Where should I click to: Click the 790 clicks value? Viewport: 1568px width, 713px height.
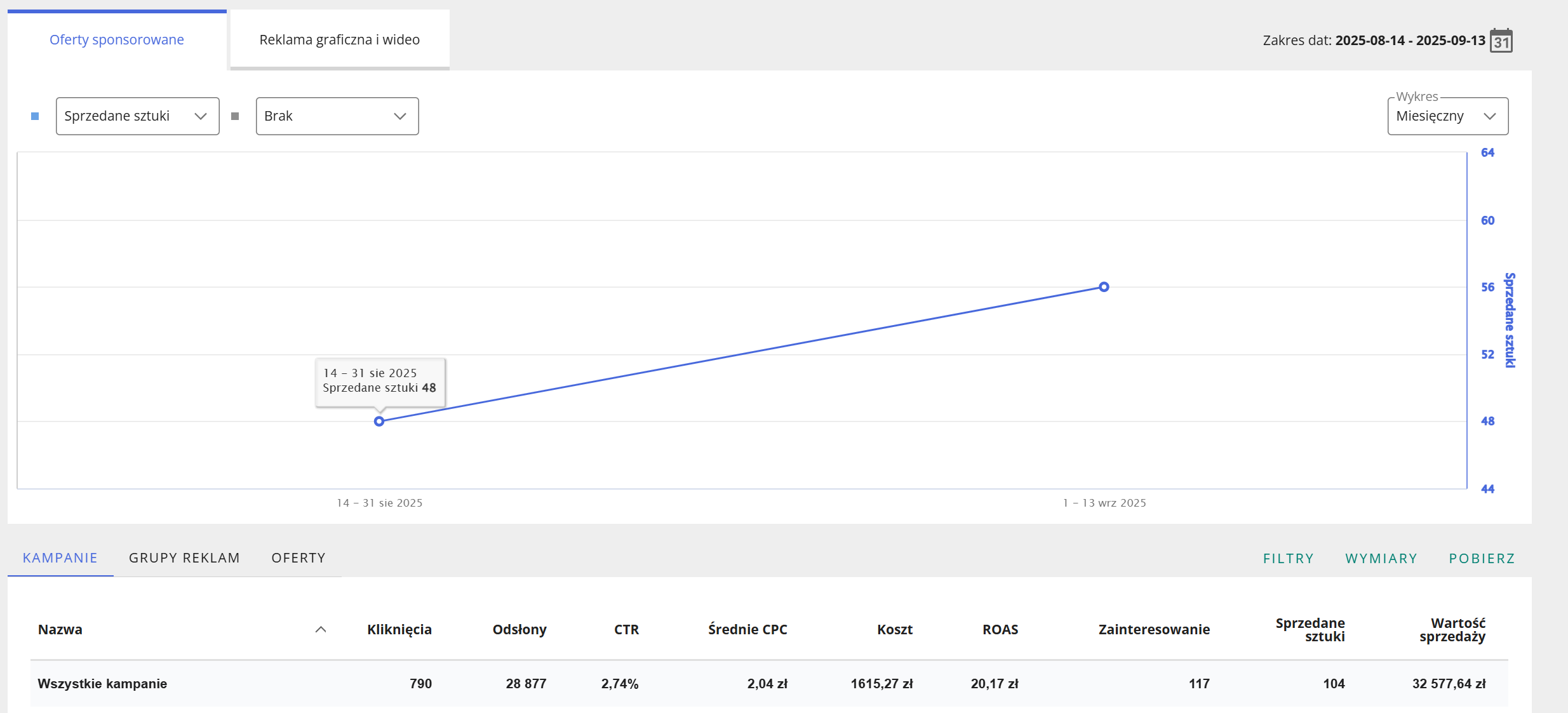point(421,684)
